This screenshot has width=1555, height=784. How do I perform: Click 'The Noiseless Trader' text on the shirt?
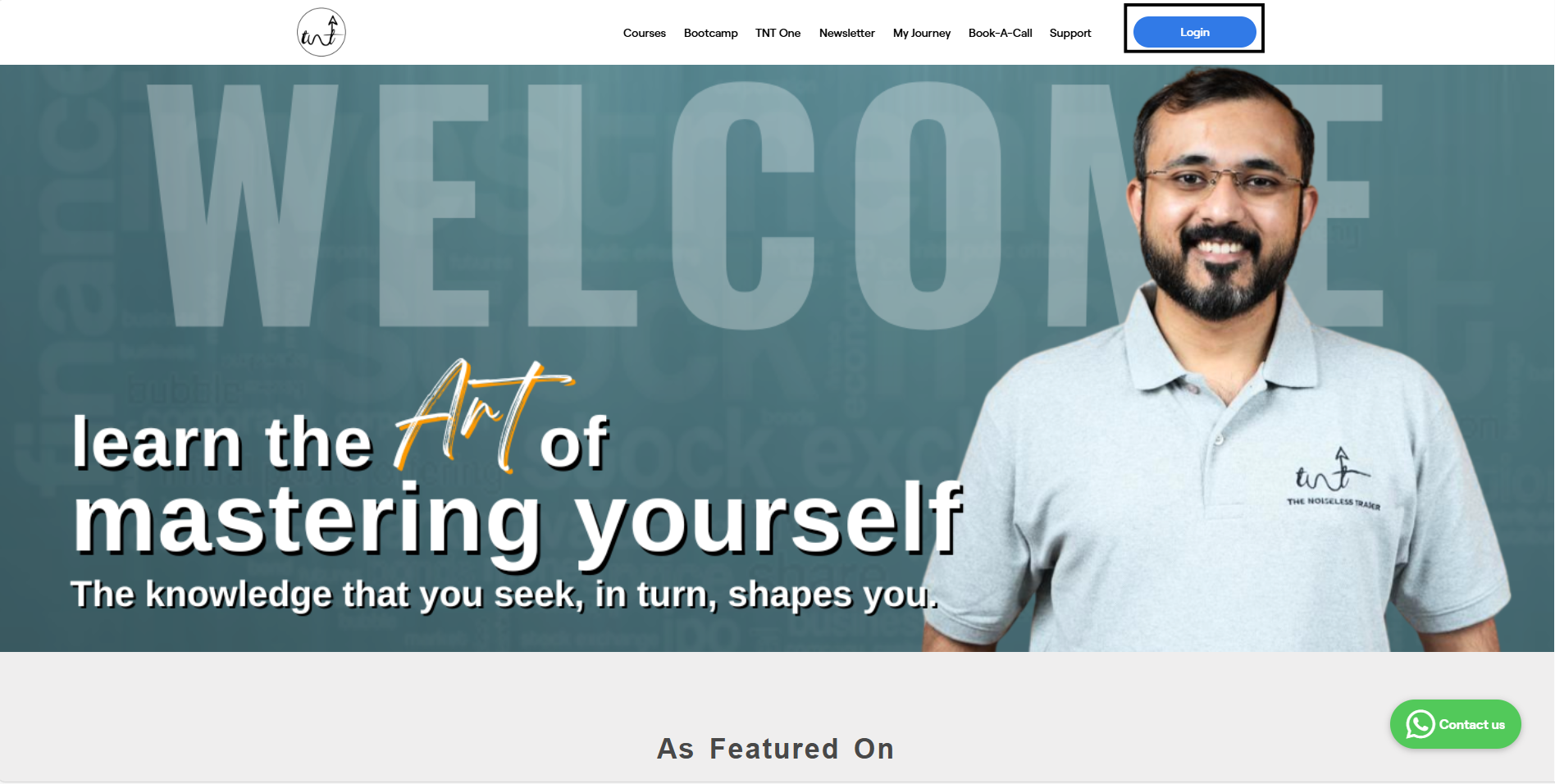(x=1334, y=503)
